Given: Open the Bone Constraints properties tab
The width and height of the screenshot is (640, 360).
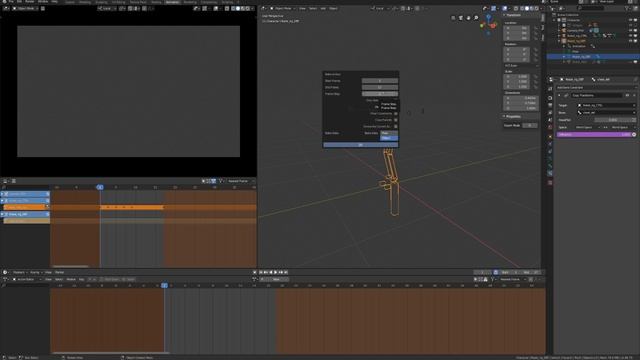Looking at the screenshot, I should 550,173.
